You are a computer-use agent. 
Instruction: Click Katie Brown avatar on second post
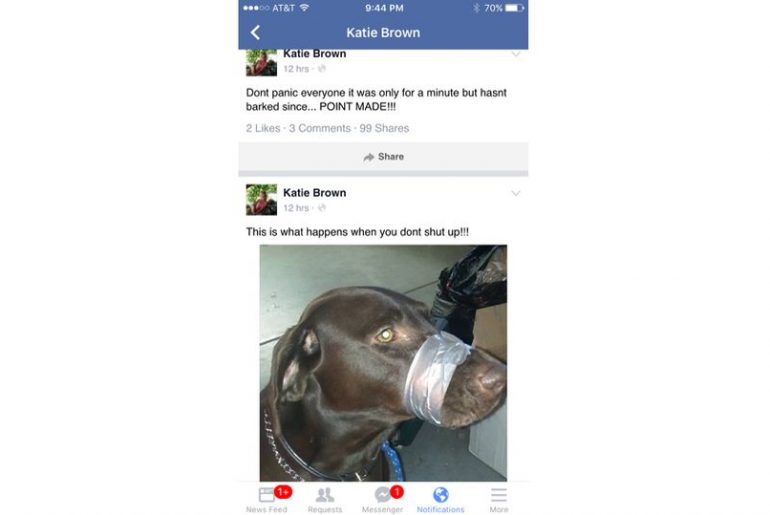(261, 200)
